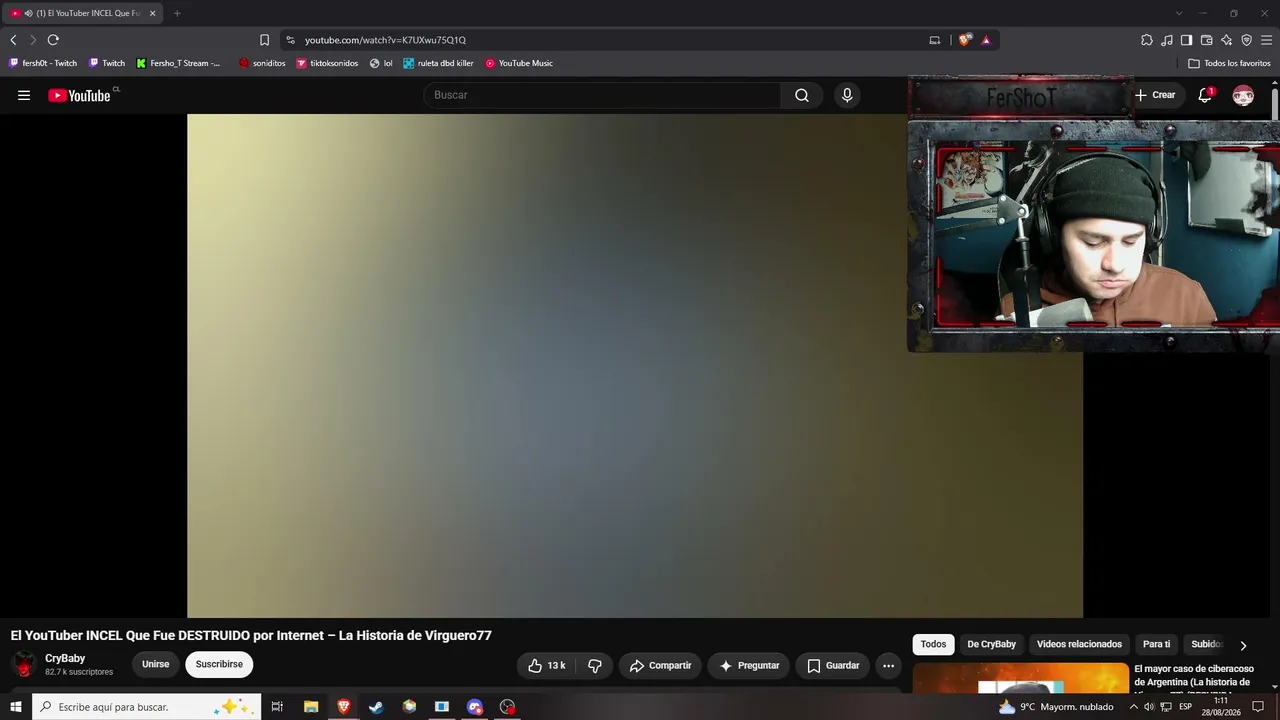Dislike the video with thumbs-down
This screenshot has width=1280, height=720.
click(594, 666)
